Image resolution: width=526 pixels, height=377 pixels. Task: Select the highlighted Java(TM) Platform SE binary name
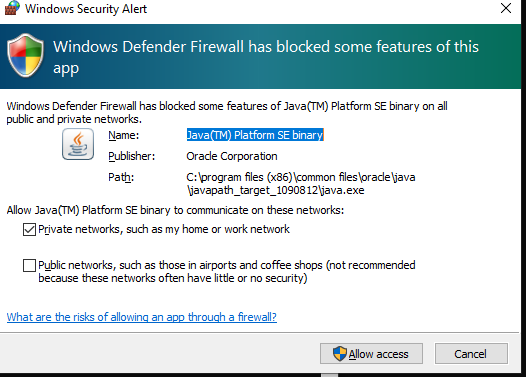click(x=255, y=135)
